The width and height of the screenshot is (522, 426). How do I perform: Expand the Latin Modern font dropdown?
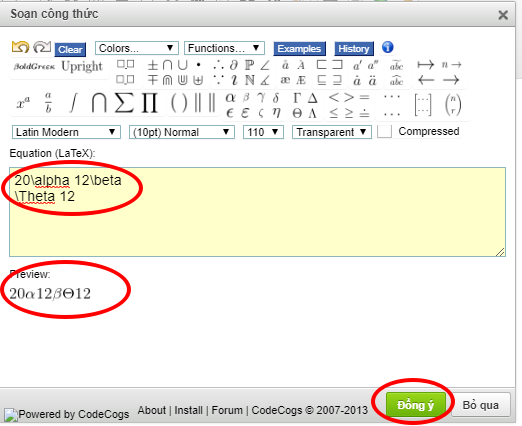point(66,132)
